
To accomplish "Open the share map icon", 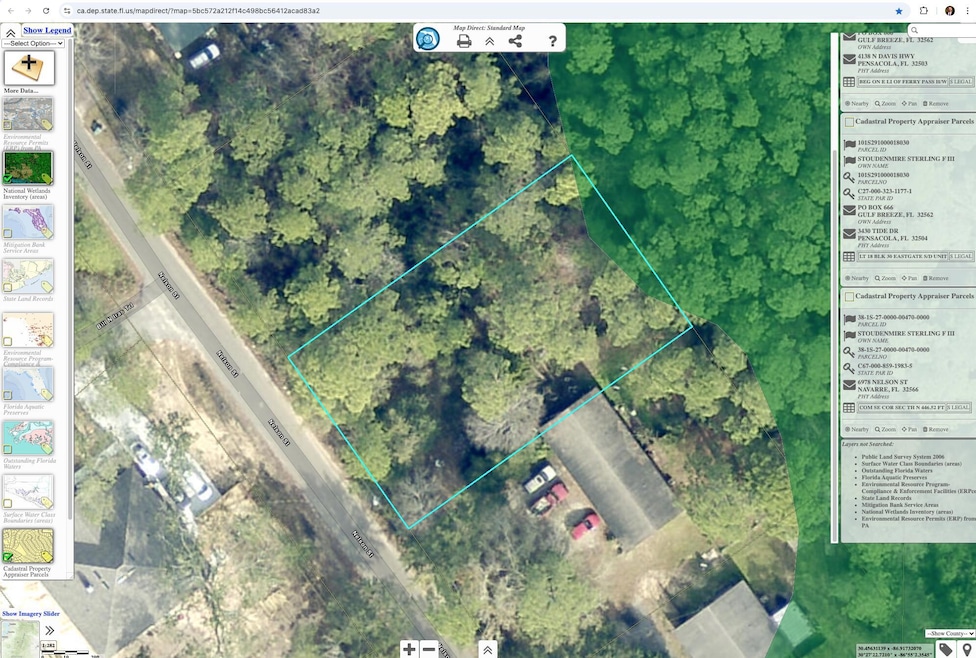I will tap(515, 41).
